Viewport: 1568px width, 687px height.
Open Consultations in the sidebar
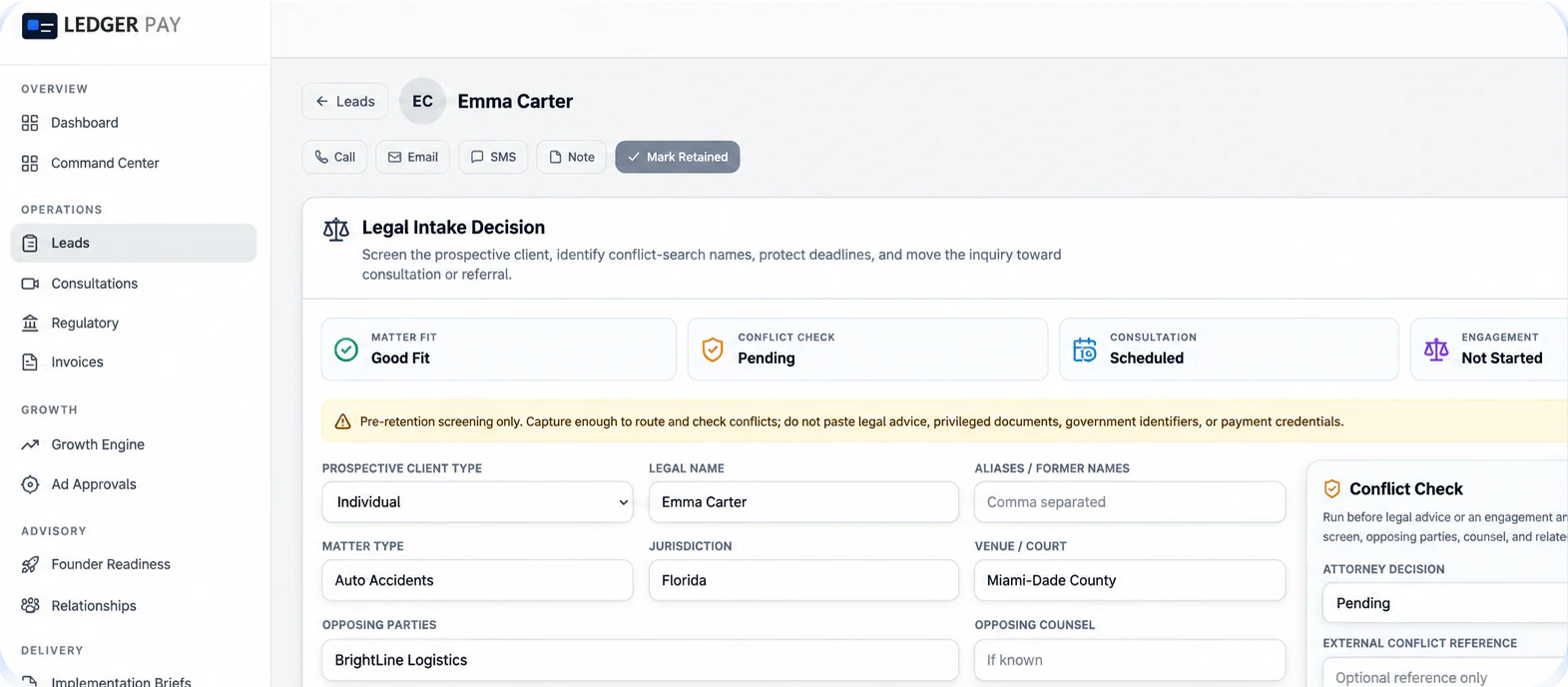pos(134,284)
